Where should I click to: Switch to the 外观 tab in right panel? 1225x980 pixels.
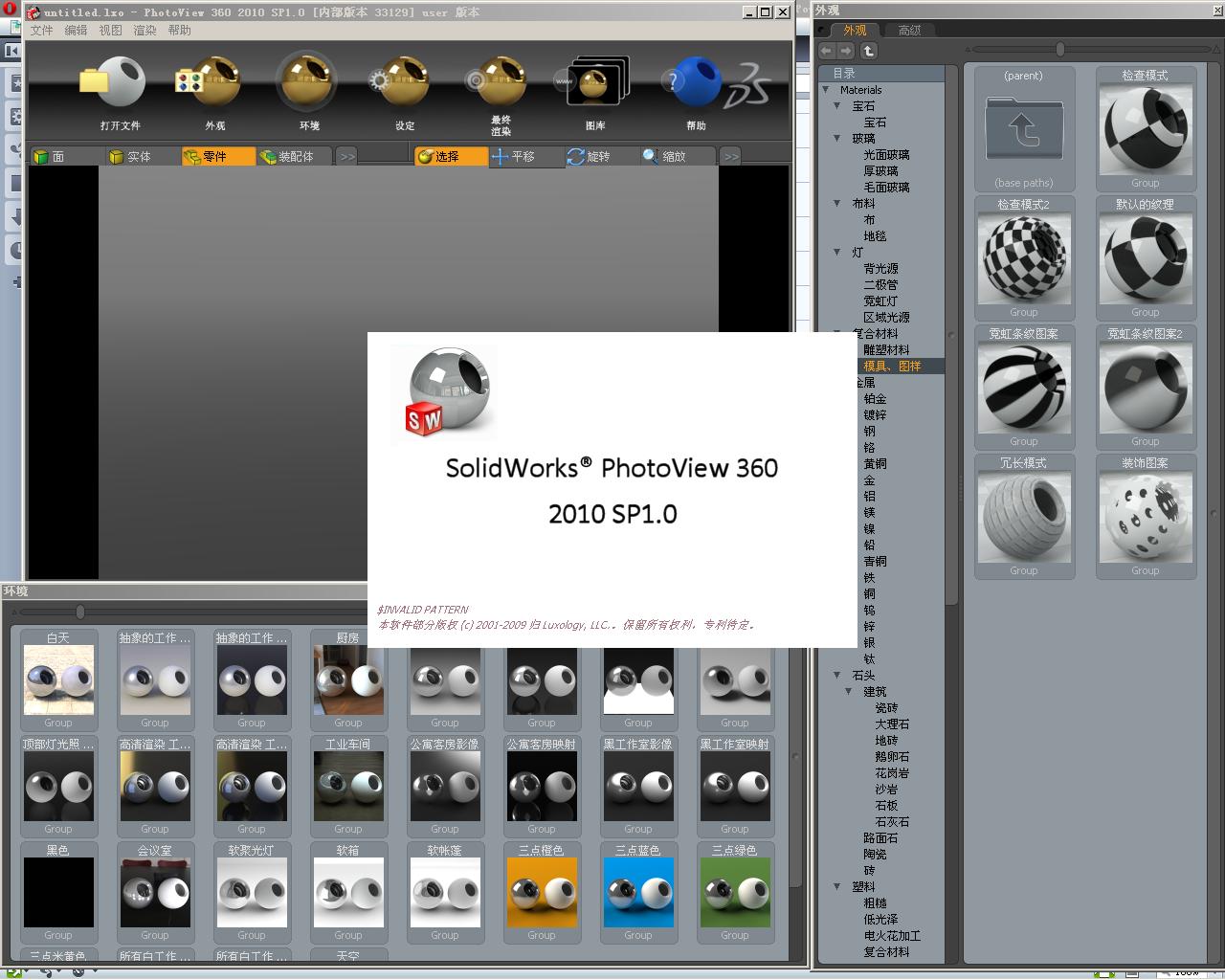click(855, 30)
